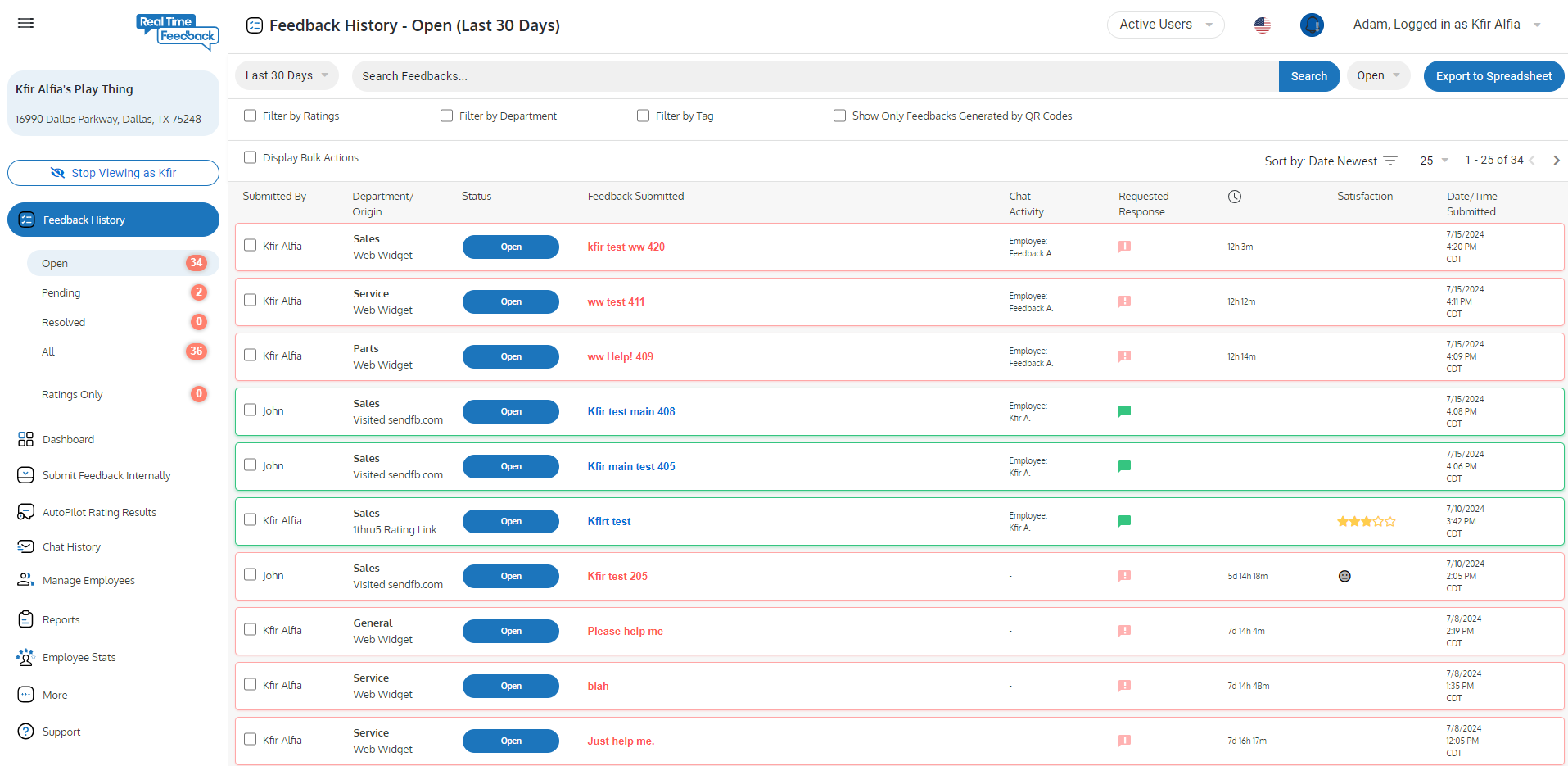Screen dimensions: 1568x766
Task: Click the green flag for Kfirt test
Action: pos(1124,521)
